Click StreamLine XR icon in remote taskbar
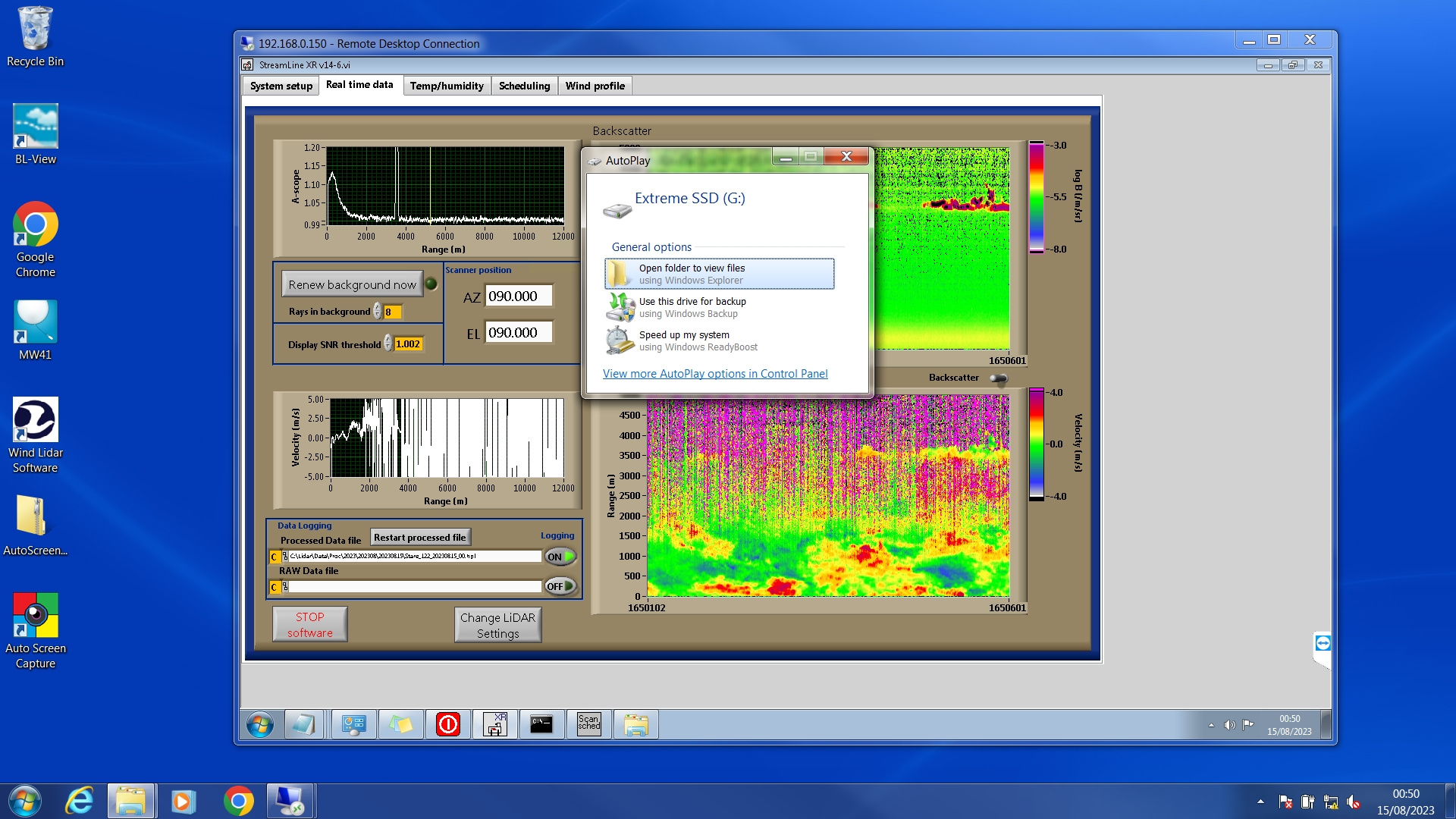1456x819 pixels. pos(494,724)
